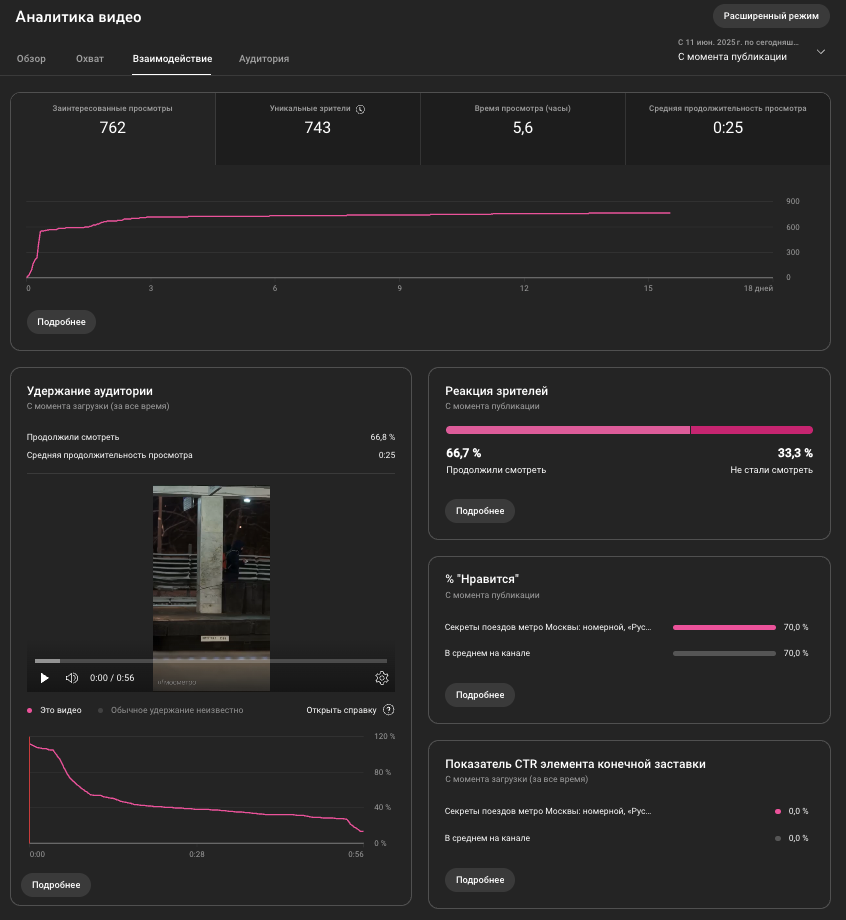Click the "Расширенный режим" button
The image size is (846, 920).
tap(771, 16)
